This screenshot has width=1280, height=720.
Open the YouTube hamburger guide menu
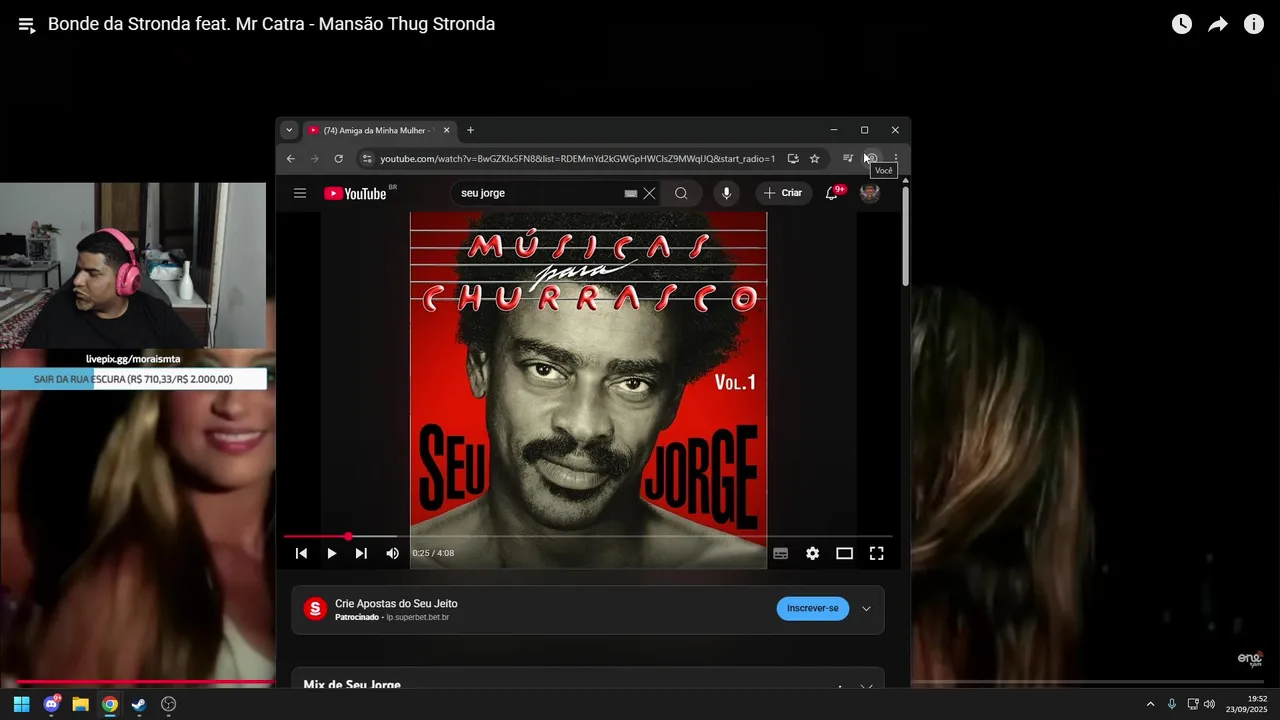click(x=300, y=193)
